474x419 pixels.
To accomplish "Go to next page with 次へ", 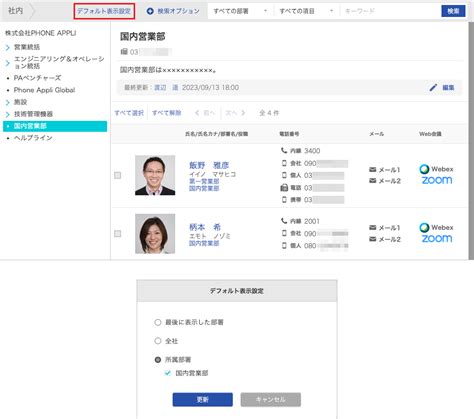I will tap(235, 113).
